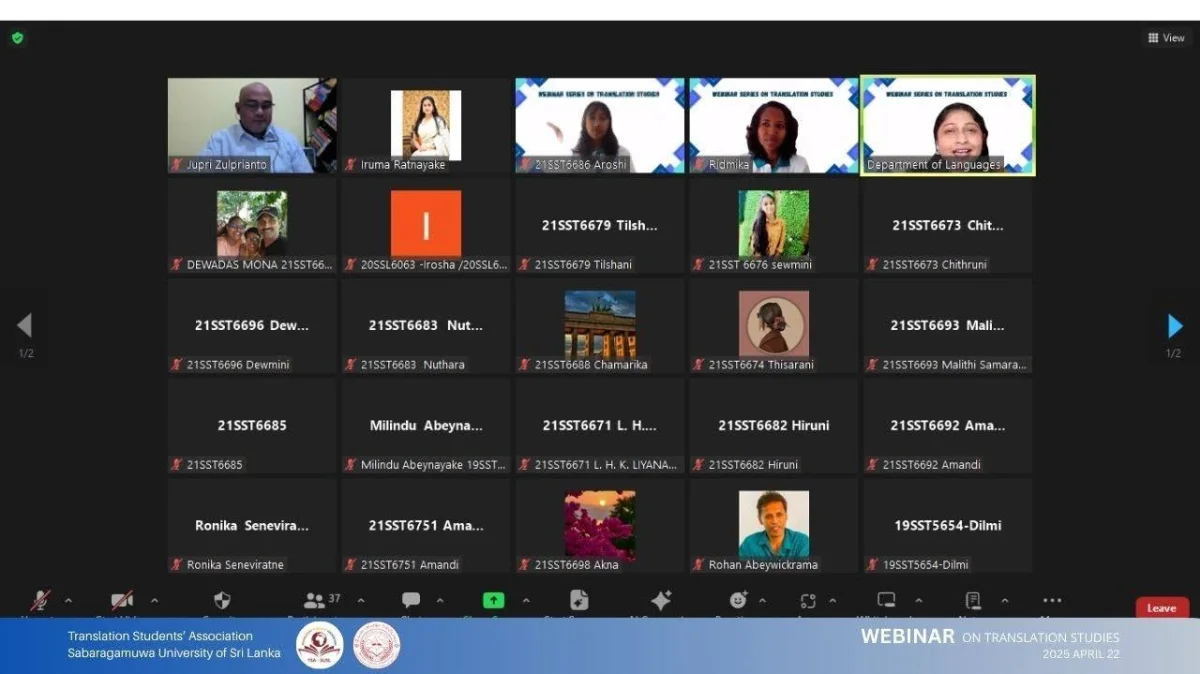1200x674 pixels.
Task: Open the Reactions smiley icon
Action: coord(739,600)
